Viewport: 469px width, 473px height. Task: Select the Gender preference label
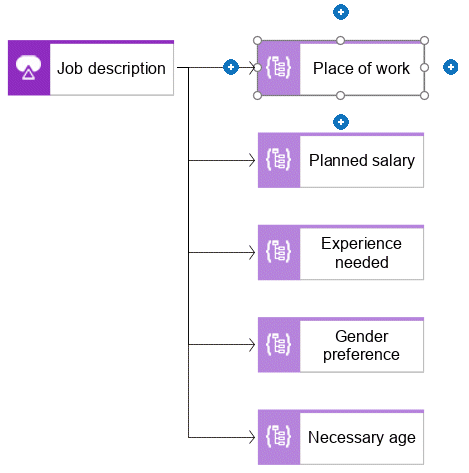coord(362,345)
